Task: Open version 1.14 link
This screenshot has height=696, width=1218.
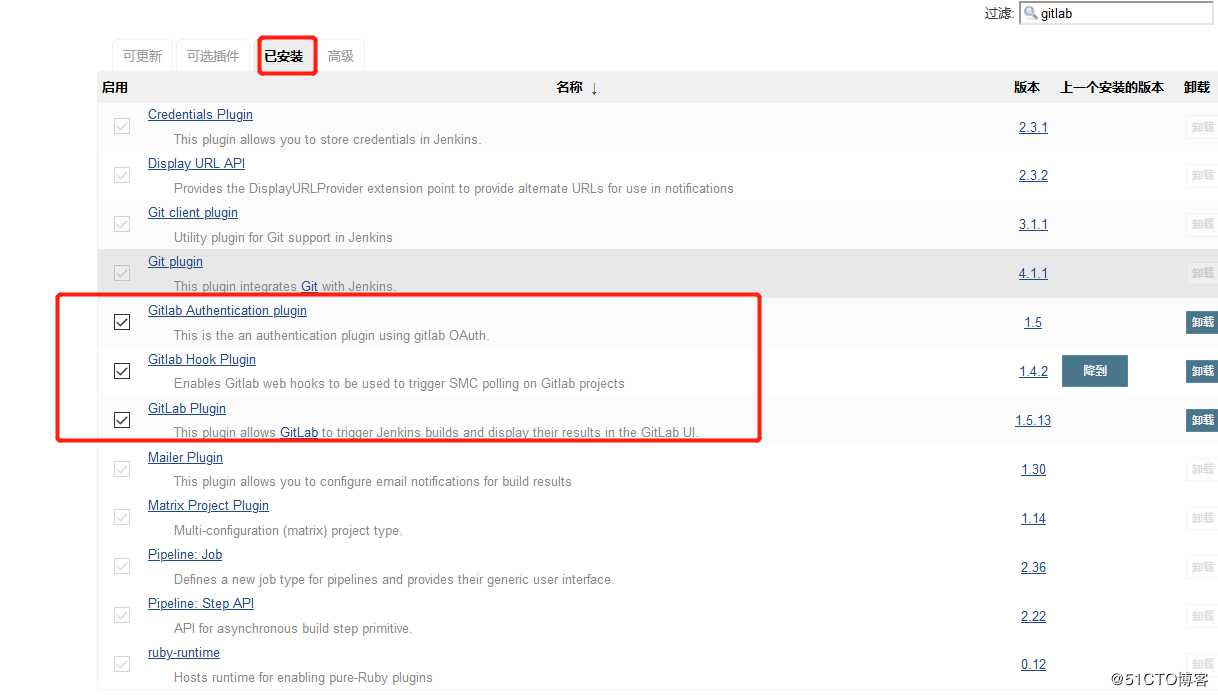Action: click(x=1033, y=518)
